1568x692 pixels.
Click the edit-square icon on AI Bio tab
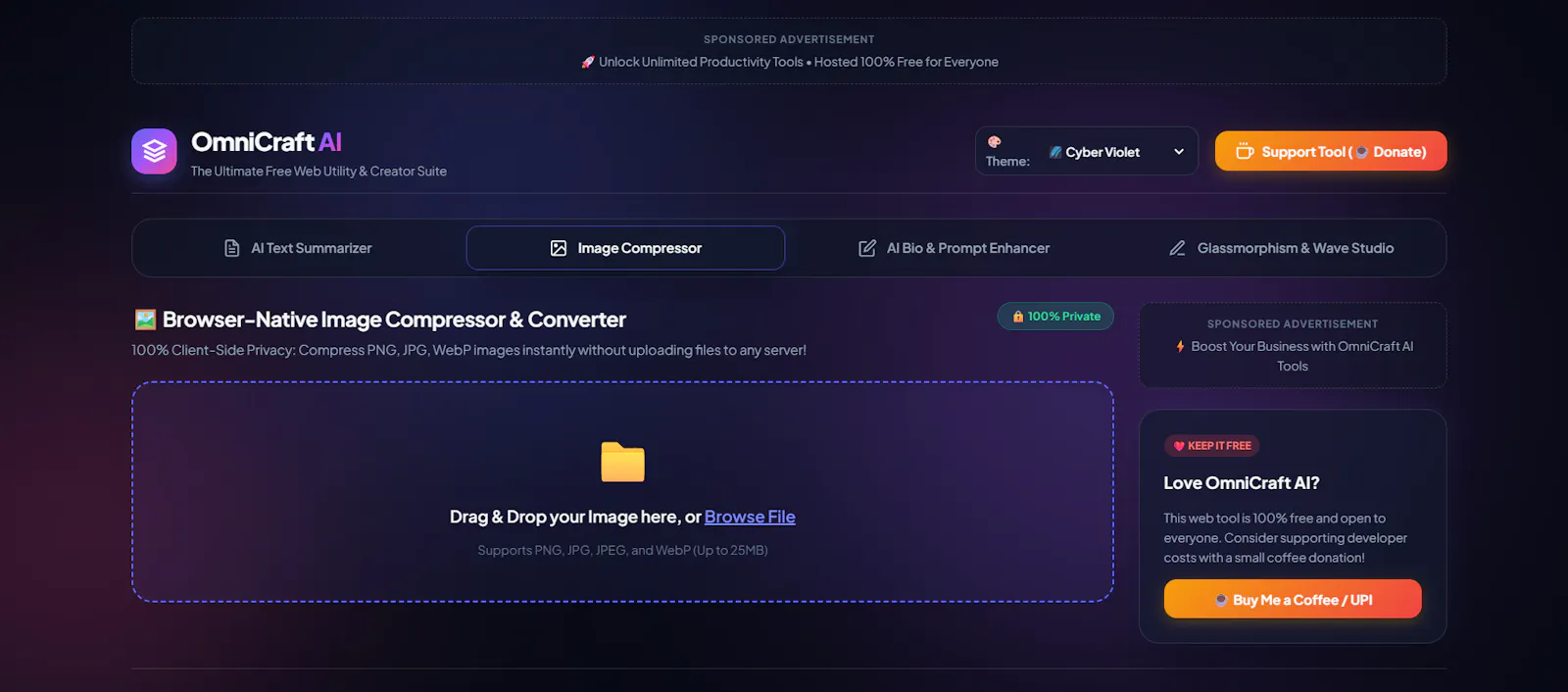tap(867, 248)
